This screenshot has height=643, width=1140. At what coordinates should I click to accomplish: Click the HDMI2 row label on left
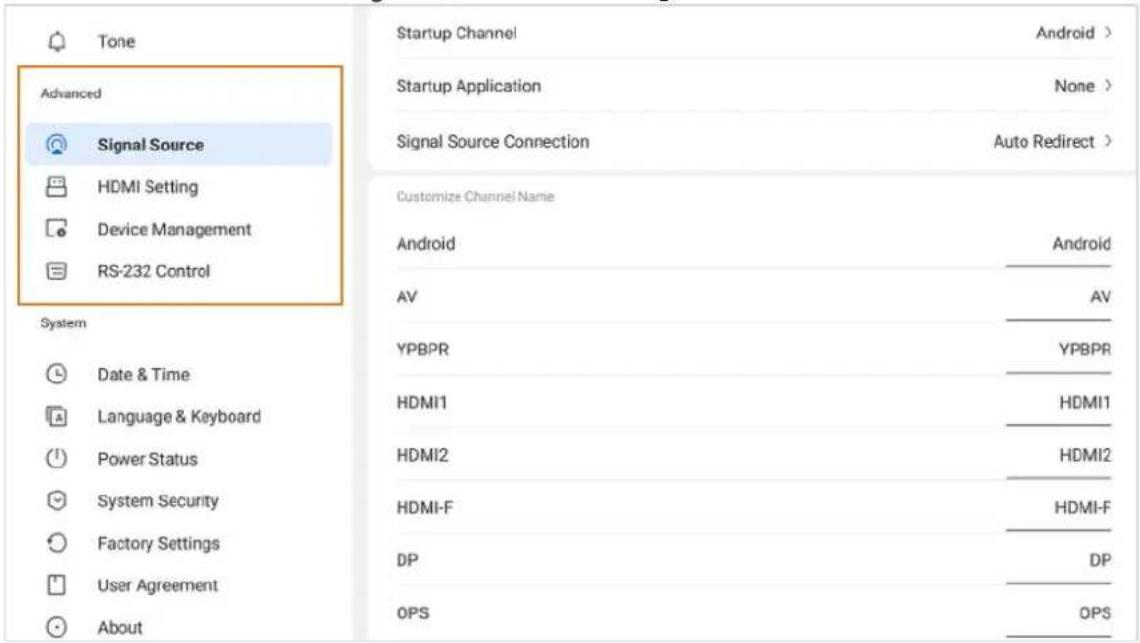422,455
